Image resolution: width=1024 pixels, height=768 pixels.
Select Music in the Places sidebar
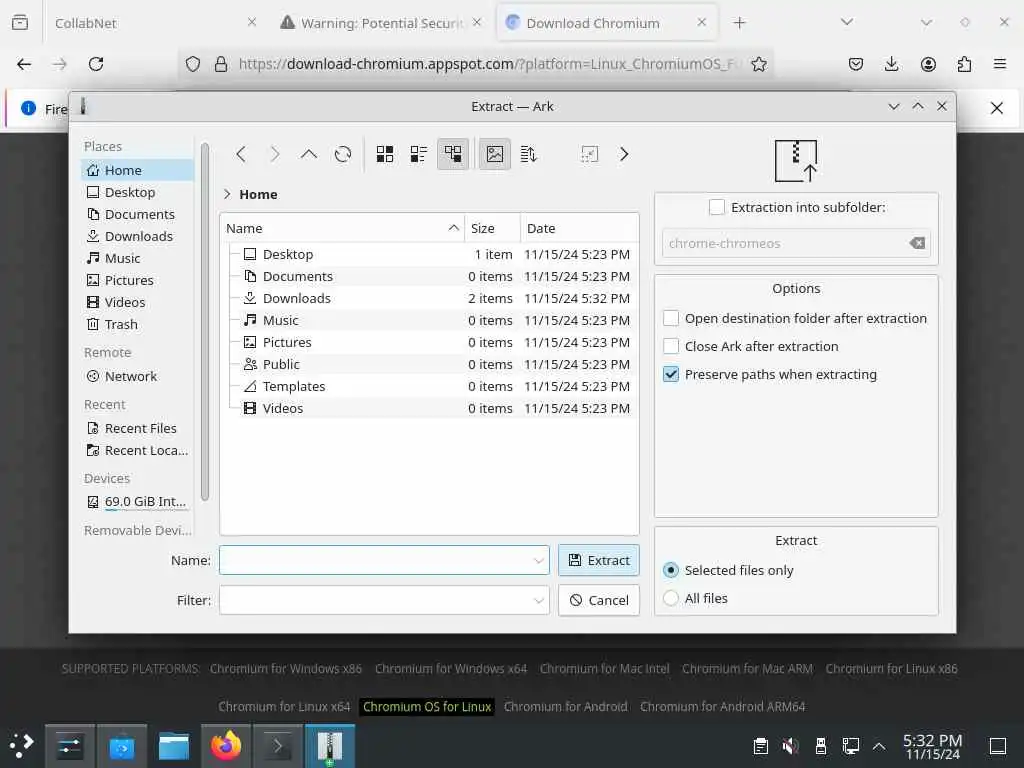(x=138, y=258)
